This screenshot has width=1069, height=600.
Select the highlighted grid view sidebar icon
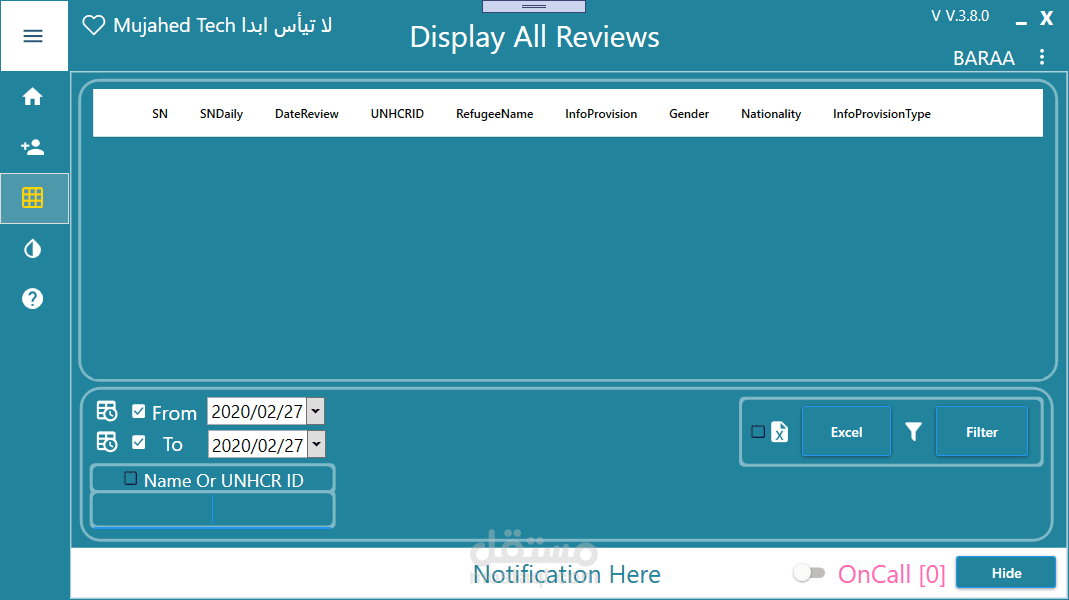click(33, 198)
